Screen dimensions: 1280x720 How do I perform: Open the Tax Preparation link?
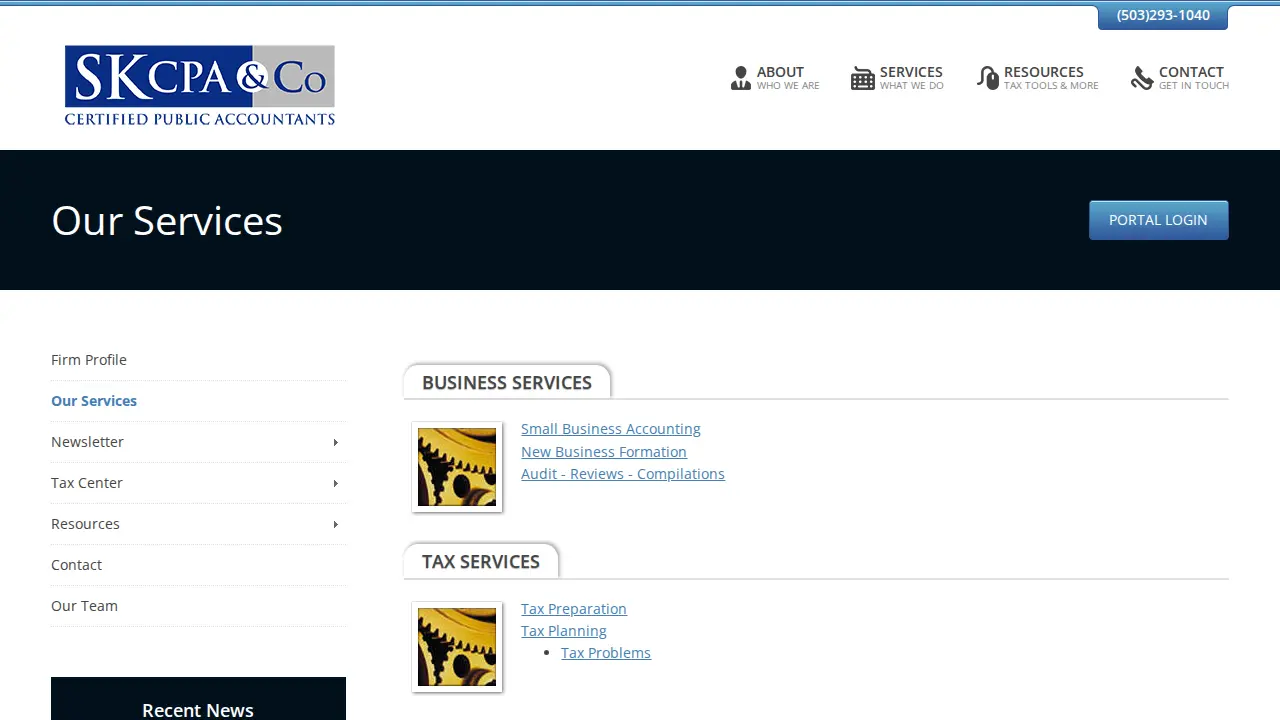[574, 609]
